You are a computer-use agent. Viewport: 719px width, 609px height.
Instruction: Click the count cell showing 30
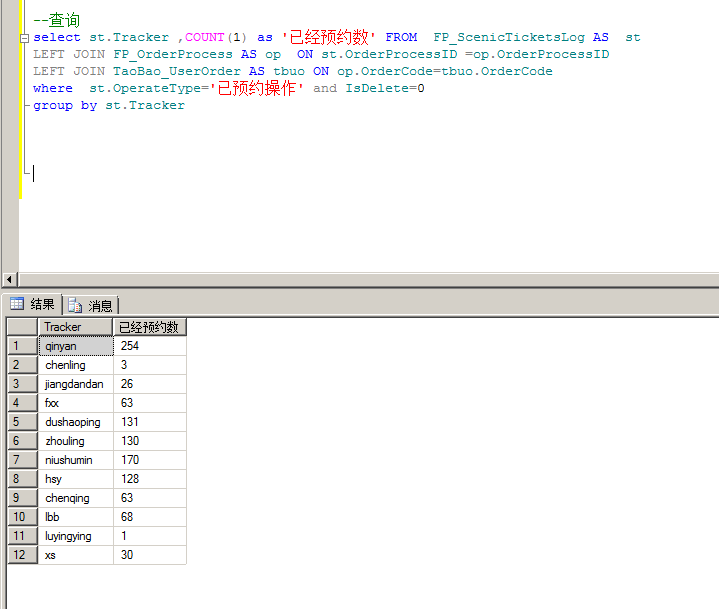pos(150,555)
